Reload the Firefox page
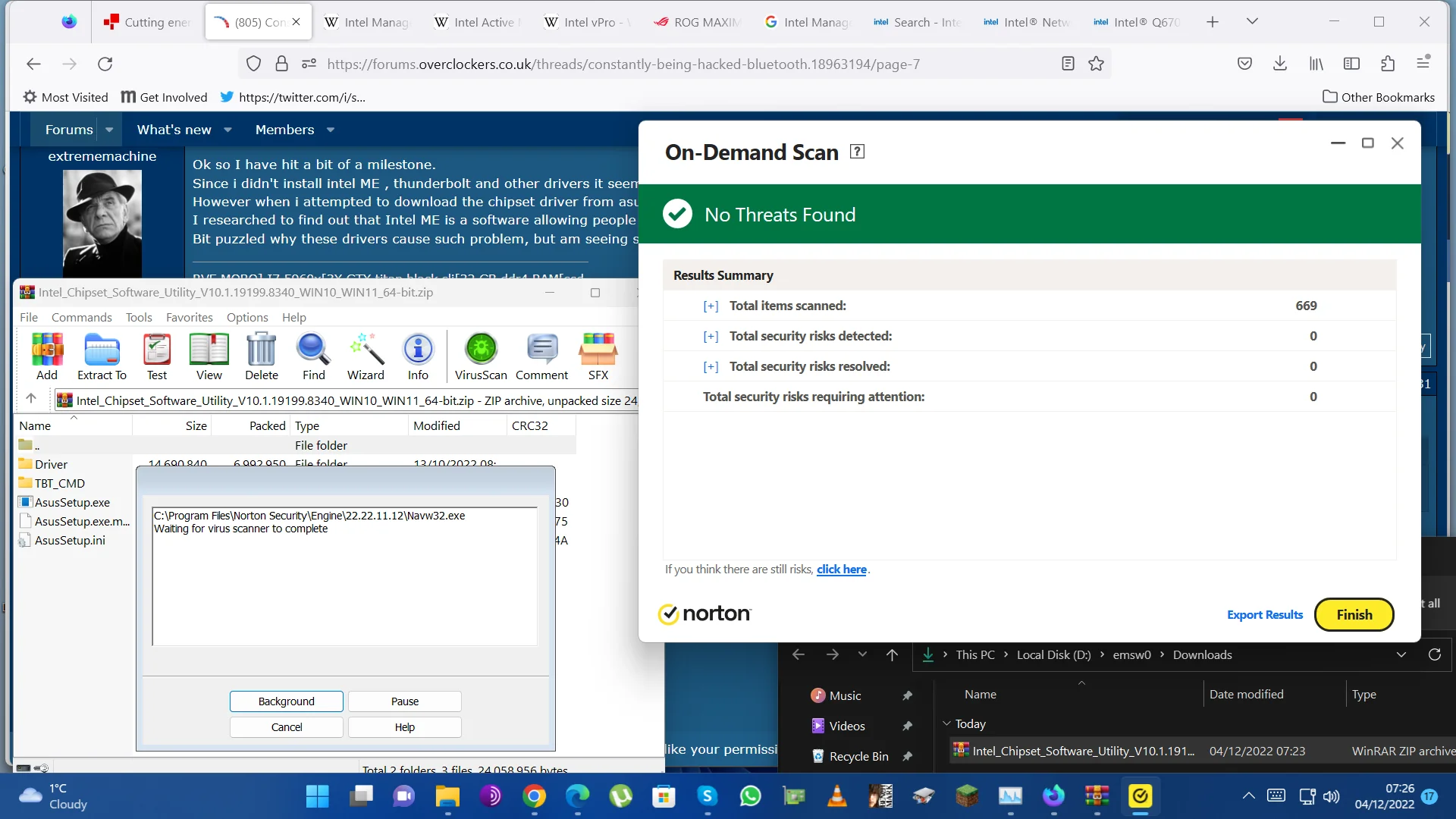 click(105, 64)
